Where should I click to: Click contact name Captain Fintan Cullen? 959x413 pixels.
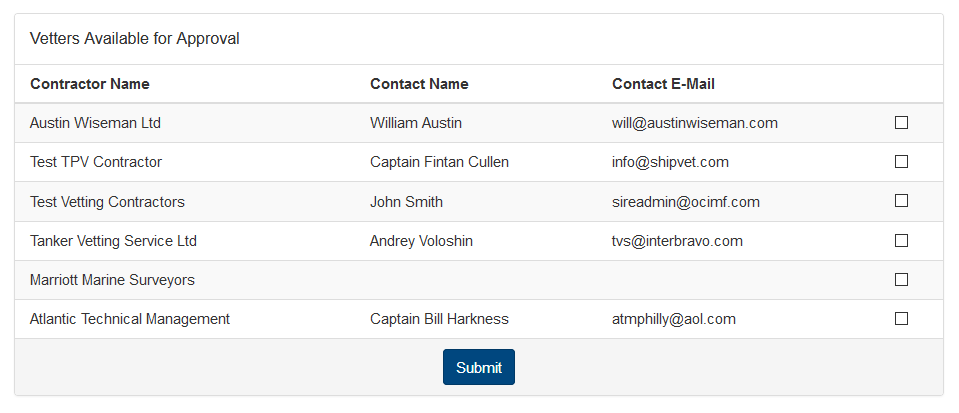(439, 162)
